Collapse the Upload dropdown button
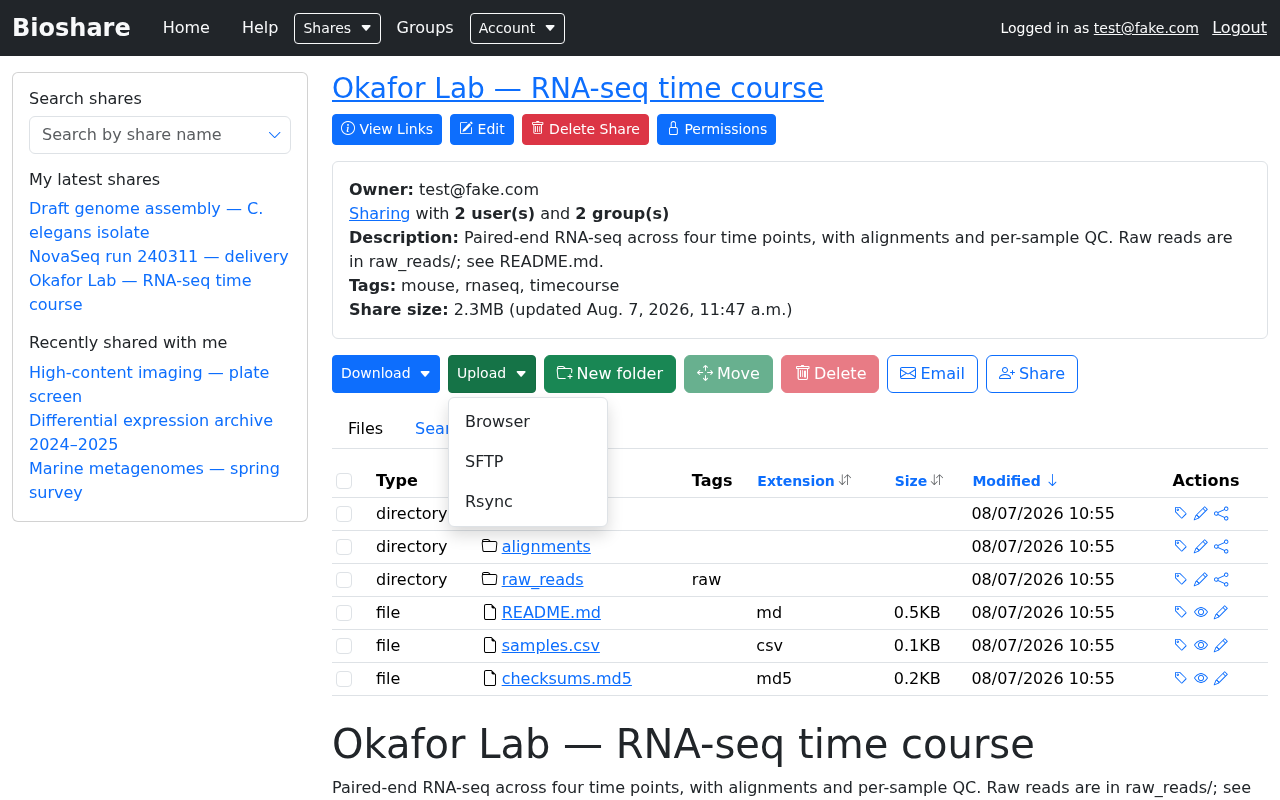The height and width of the screenshot is (800, 1280). coord(492,374)
